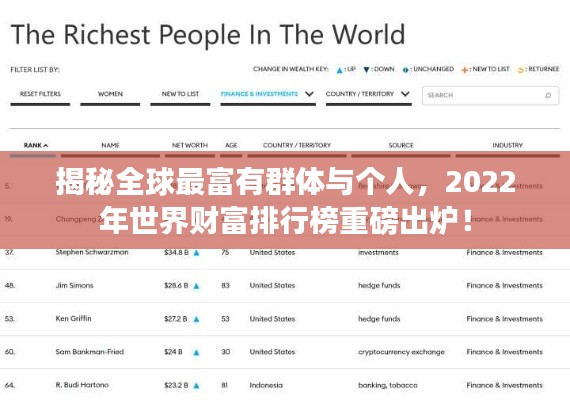Screen dimensions: 570x400
Task: Click Finance & Investments in R. Budi Hartono's row
Action: (505, 385)
